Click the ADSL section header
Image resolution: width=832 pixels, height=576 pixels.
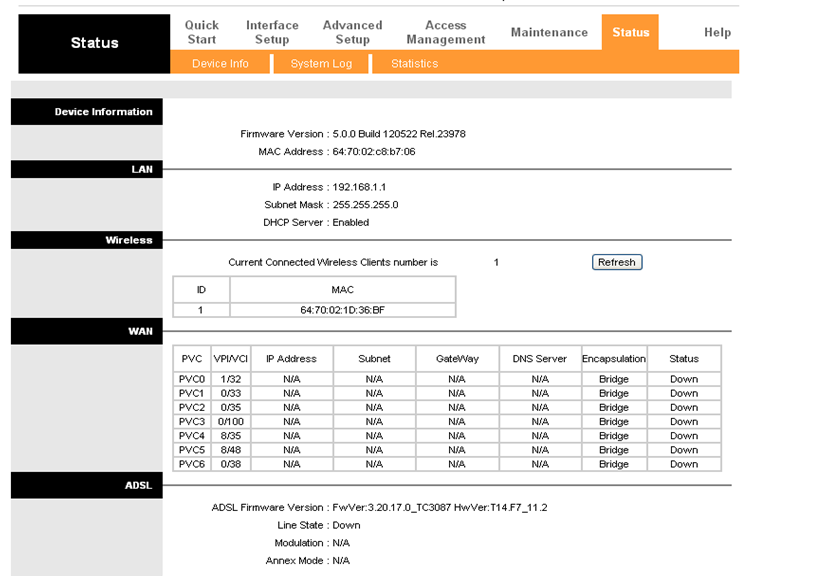(87, 485)
